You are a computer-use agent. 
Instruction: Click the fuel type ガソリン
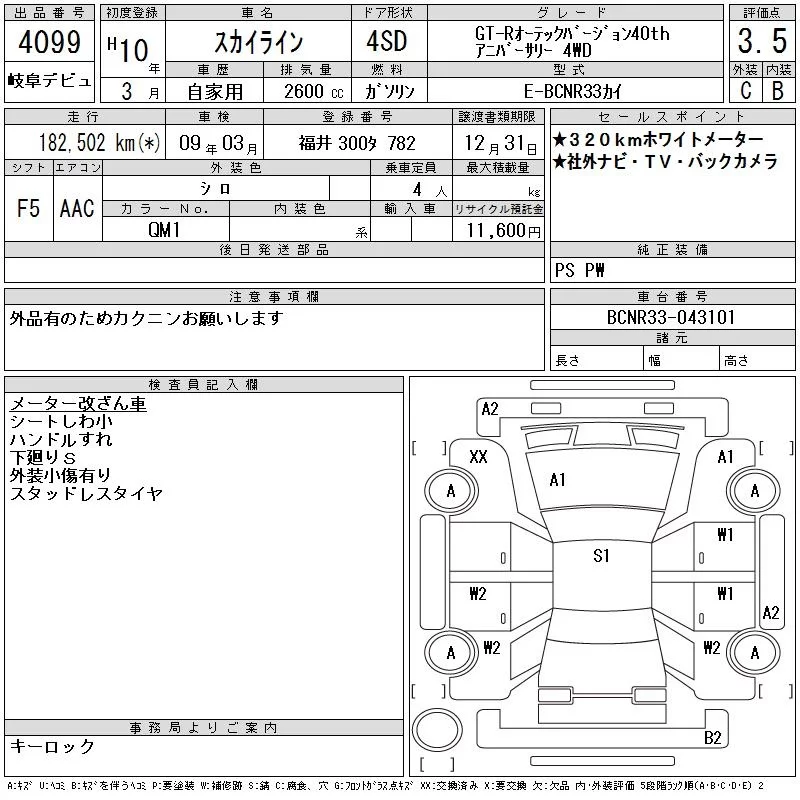[389, 92]
